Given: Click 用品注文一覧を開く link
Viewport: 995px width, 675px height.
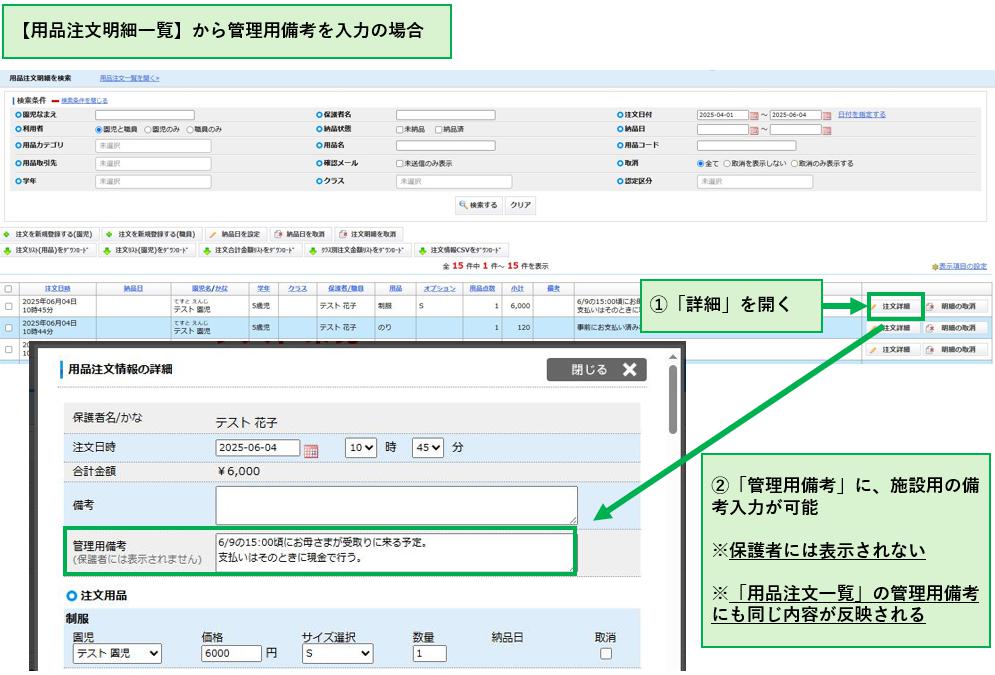Looking at the screenshot, I should tap(129, 78).
